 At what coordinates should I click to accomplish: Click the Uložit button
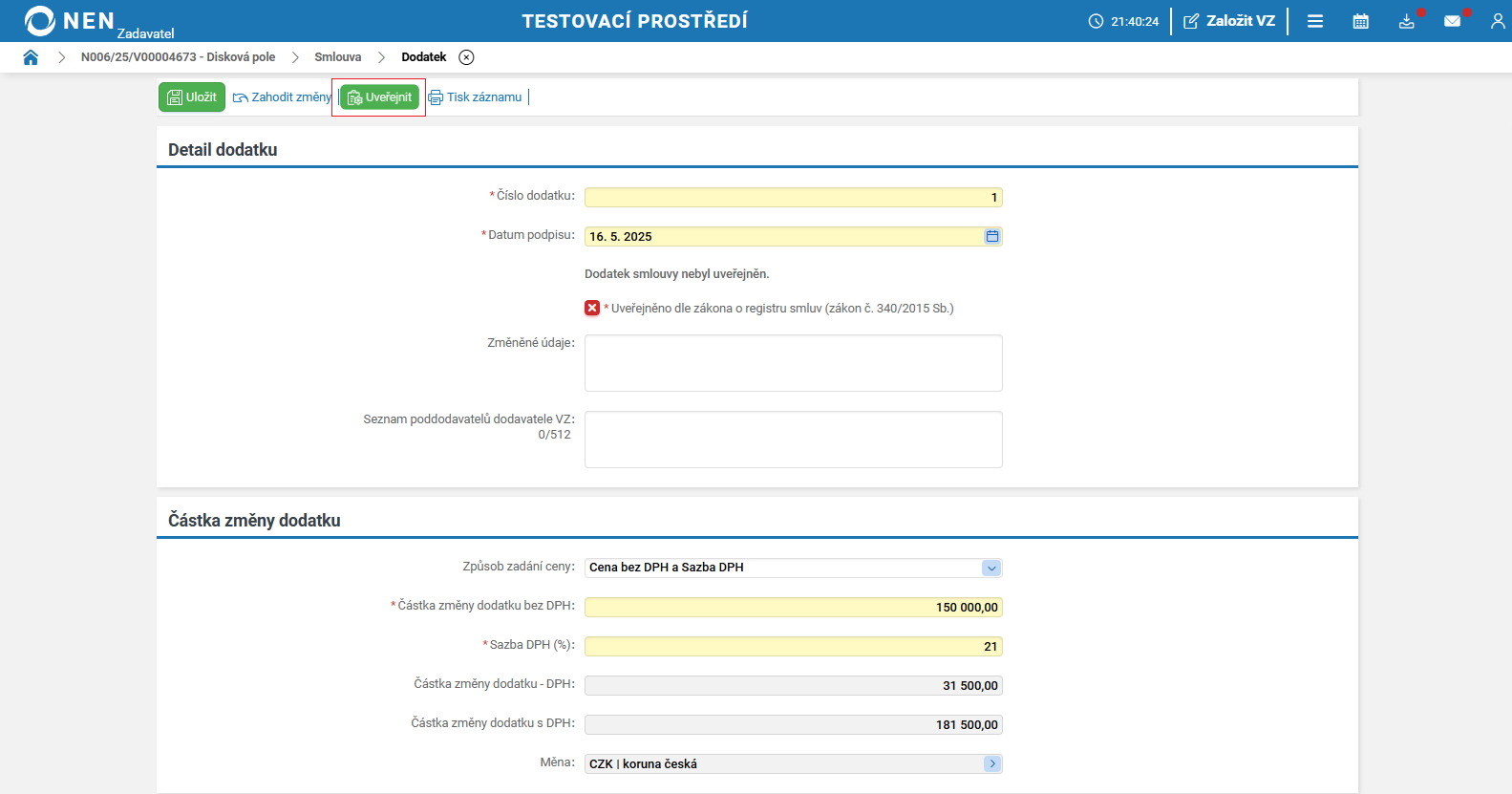[x=192, y=97]
